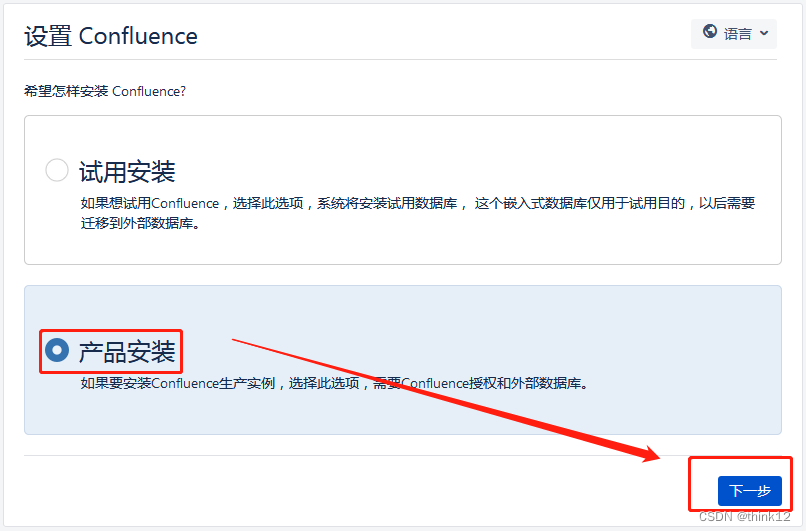Image resolution: width=806 pixels, height=531 pixels.
Task: Click the 设置 Confluence title
Action: (x=111, y=36)
